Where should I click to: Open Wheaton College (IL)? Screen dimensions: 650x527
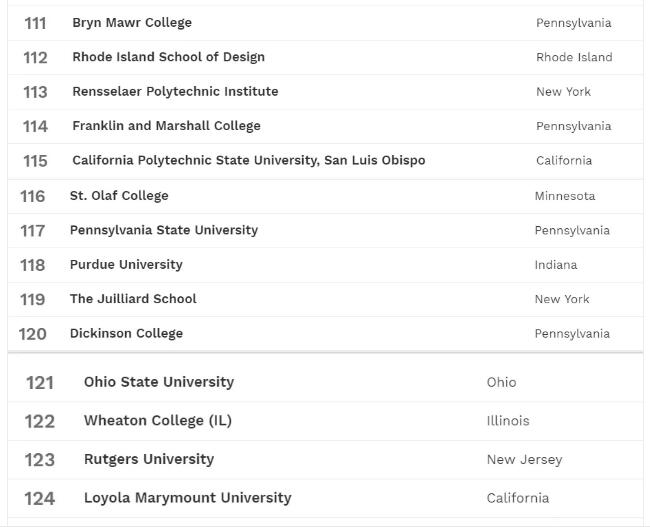(158, 421)
